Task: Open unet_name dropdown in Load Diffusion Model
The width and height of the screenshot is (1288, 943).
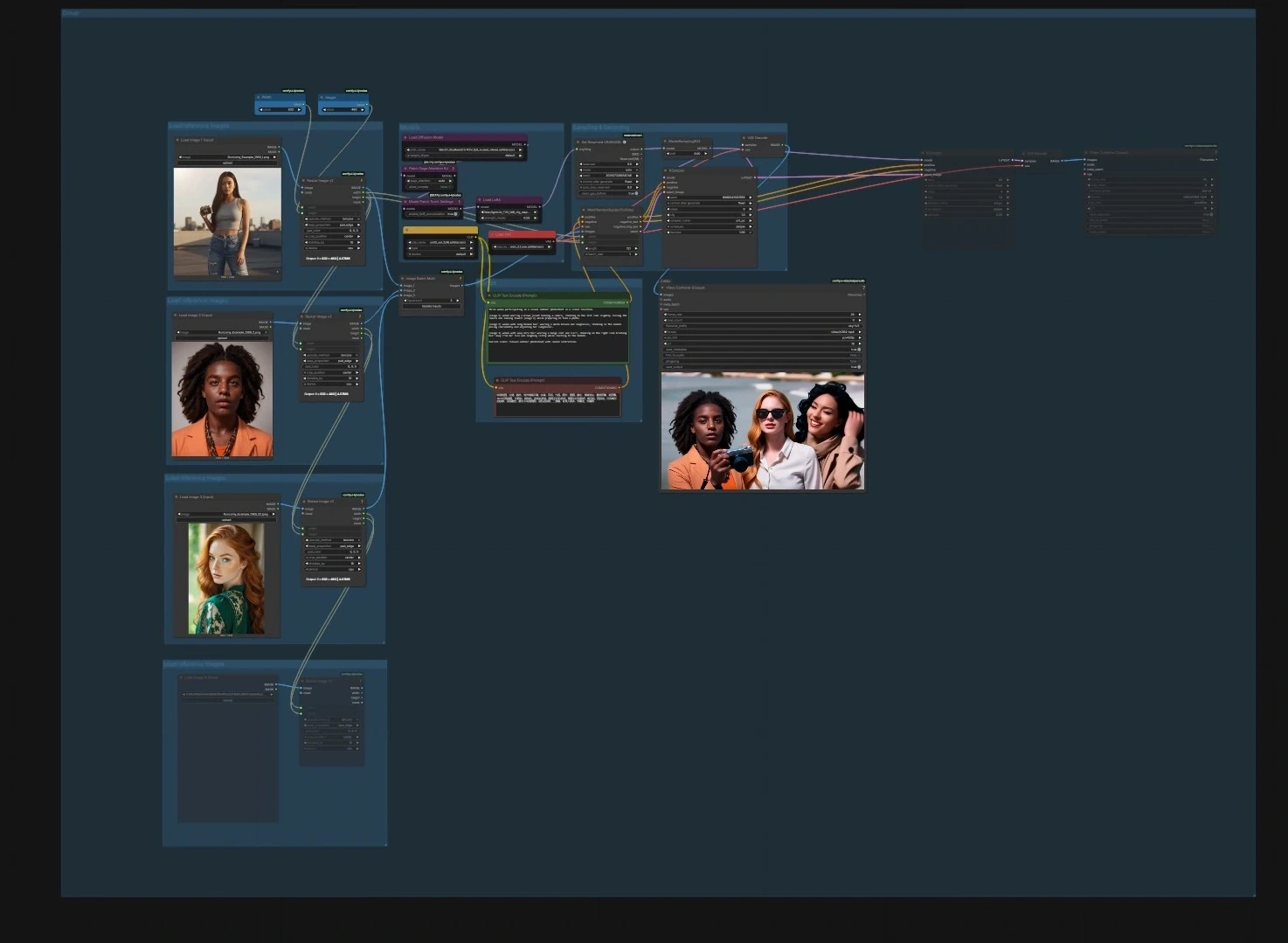Action: [x=465, y=149]
